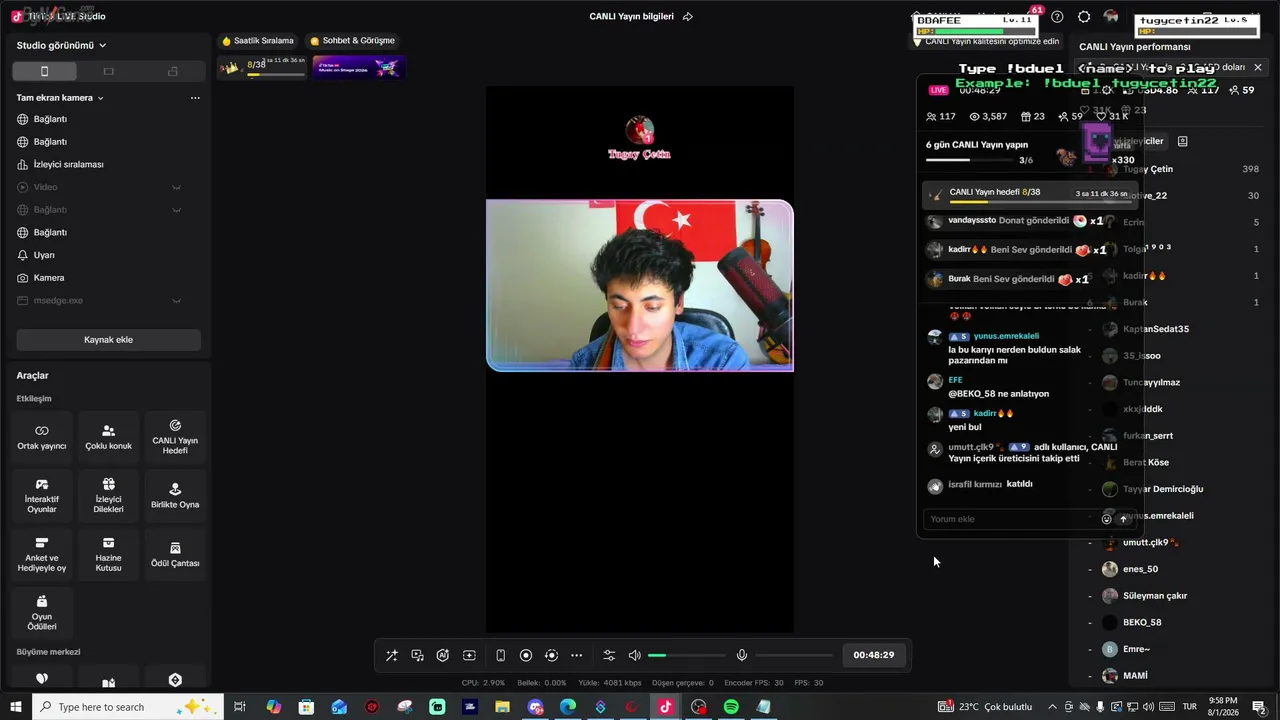The height and width of the screenshot is (720, 1280).
Task: Send the comment with the arrow button
Action: click(1123, 519)
